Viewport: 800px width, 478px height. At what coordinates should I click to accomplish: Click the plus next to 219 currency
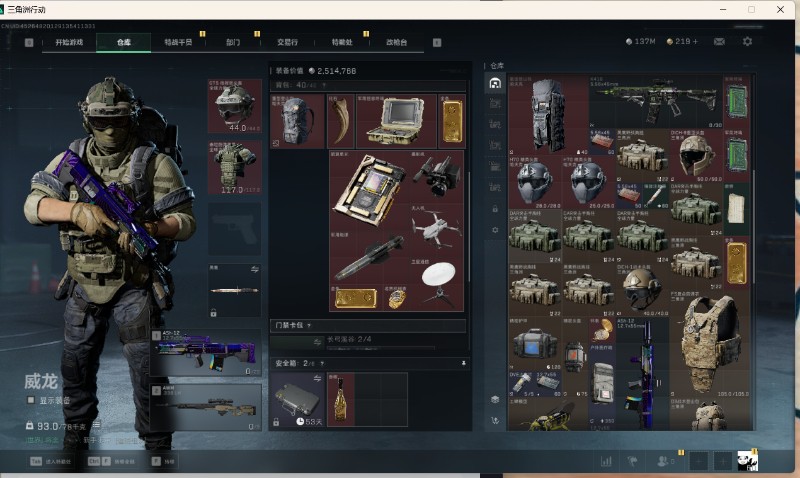point(695,41)
